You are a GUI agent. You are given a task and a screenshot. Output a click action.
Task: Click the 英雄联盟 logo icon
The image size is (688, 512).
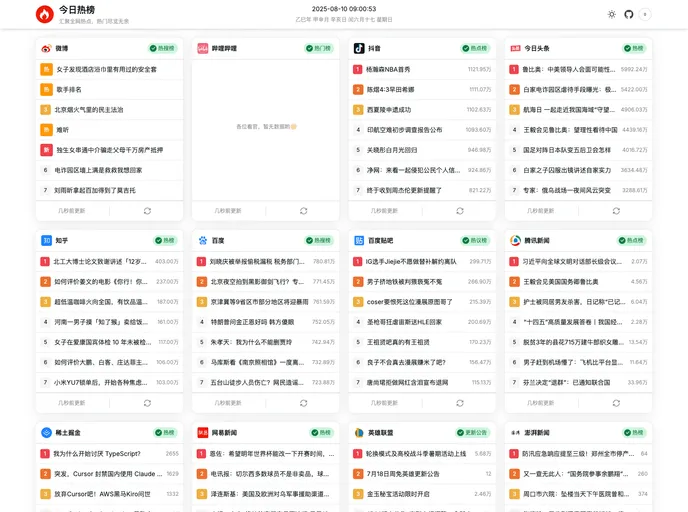(359, 433)
